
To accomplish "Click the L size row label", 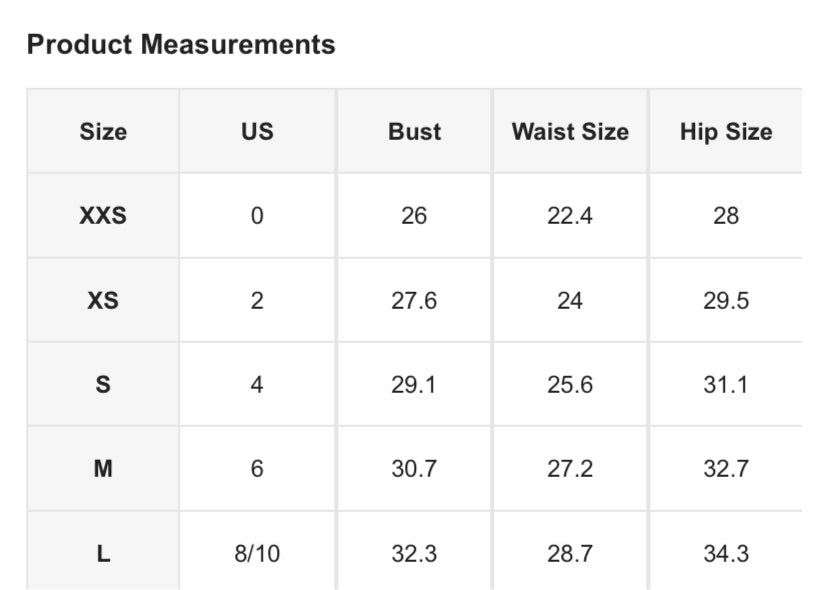I will 103,553.
